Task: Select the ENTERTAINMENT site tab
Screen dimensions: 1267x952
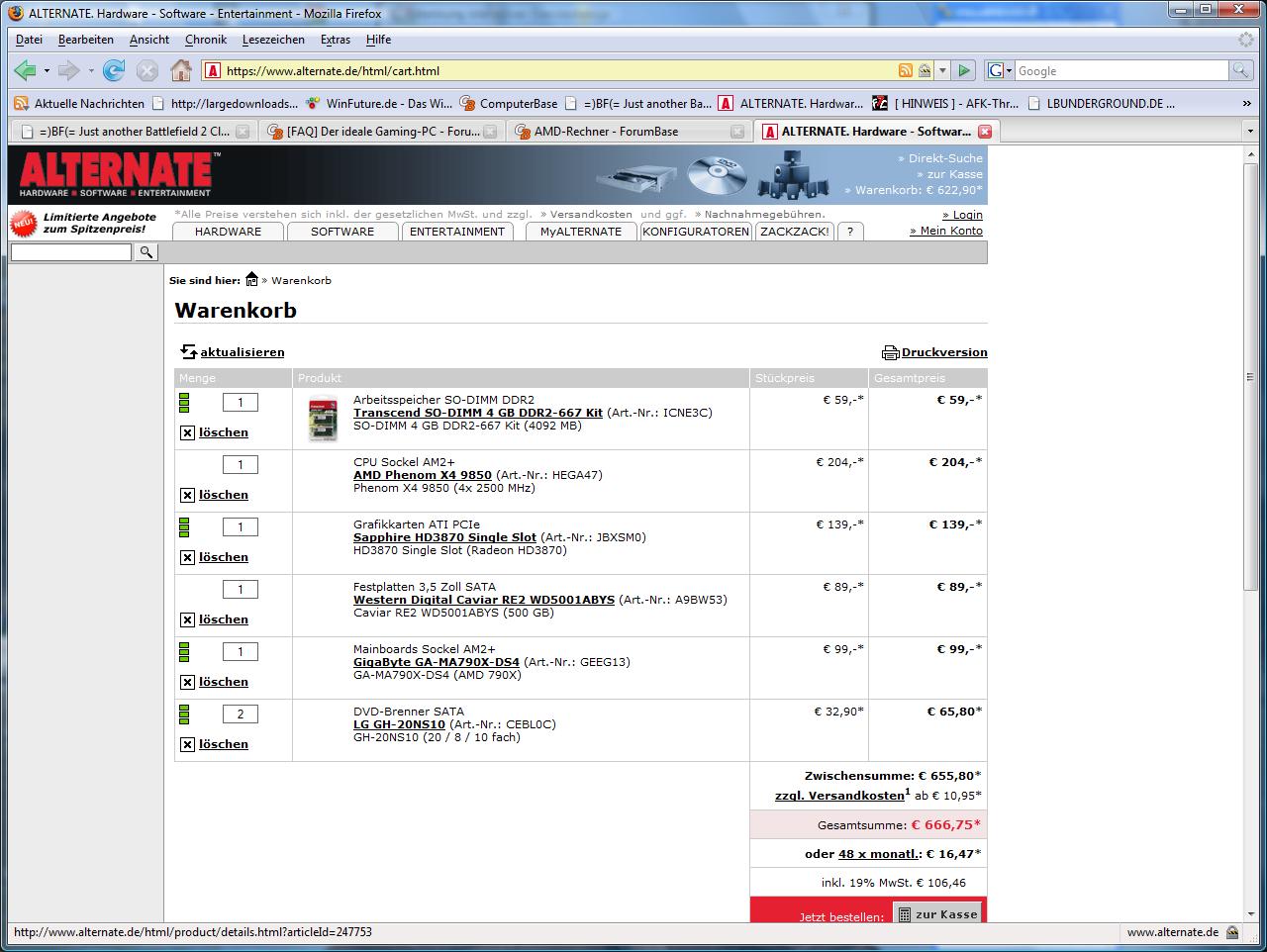Action: pyautogui.click(x=457, y=232)
